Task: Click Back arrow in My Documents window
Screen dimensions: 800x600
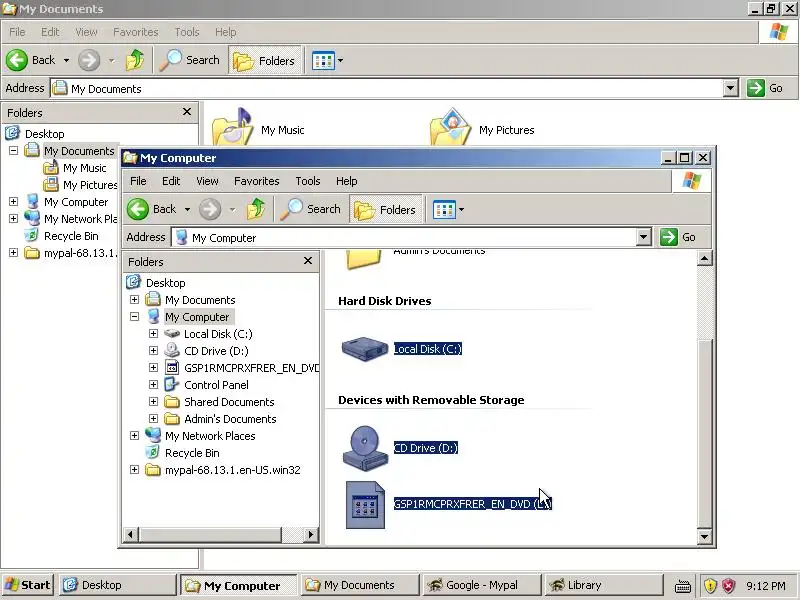Action: (17, 60)
